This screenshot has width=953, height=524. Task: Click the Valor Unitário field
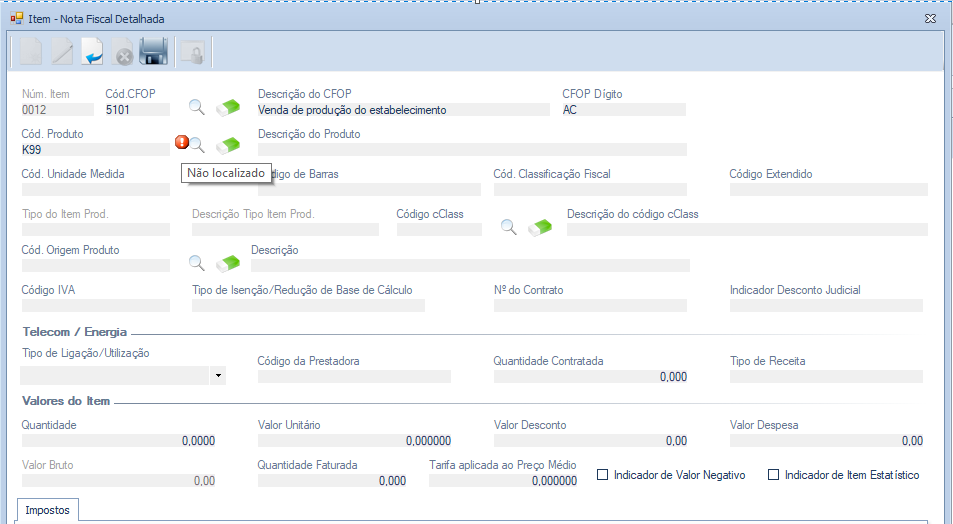pos(354,441)
